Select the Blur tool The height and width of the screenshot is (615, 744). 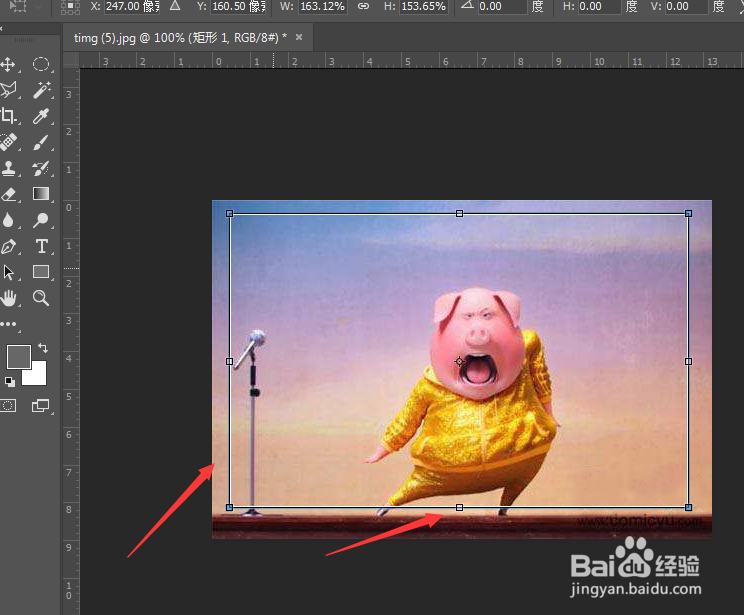pyautogui.click(x=8, y=220)
